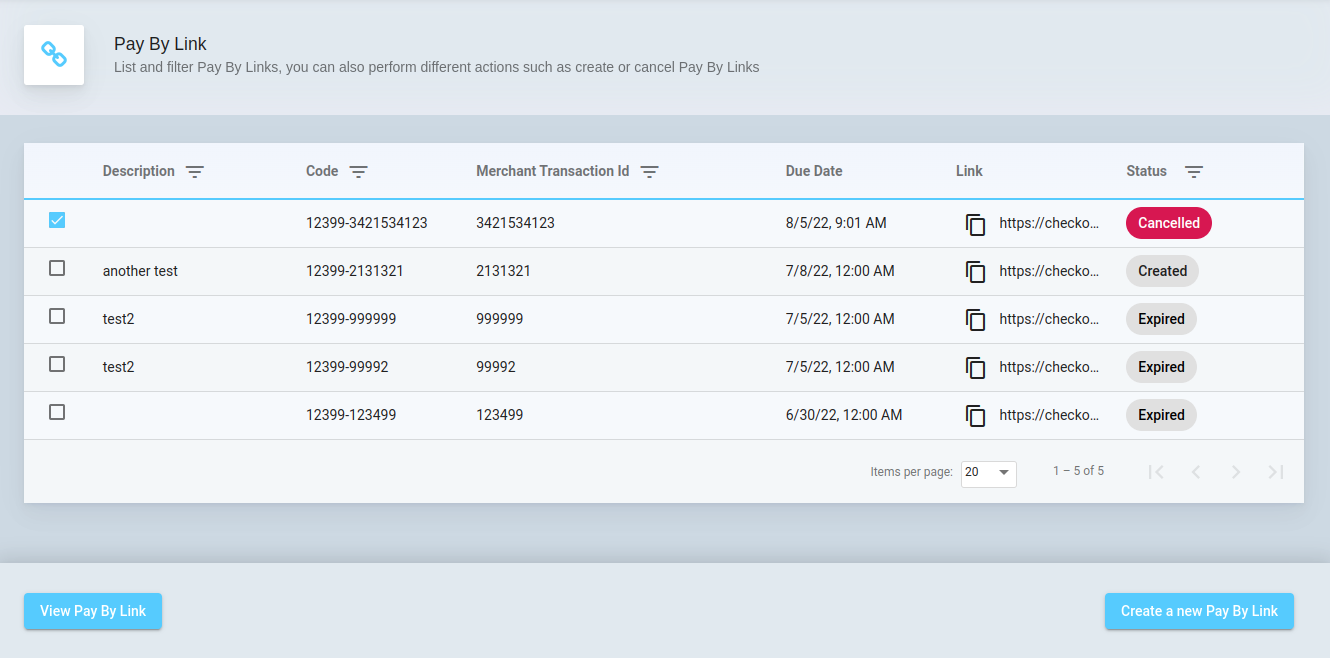Screen dimensions: 1330x658
Task: Click the Cancelled status badge
Action: 1168,223
